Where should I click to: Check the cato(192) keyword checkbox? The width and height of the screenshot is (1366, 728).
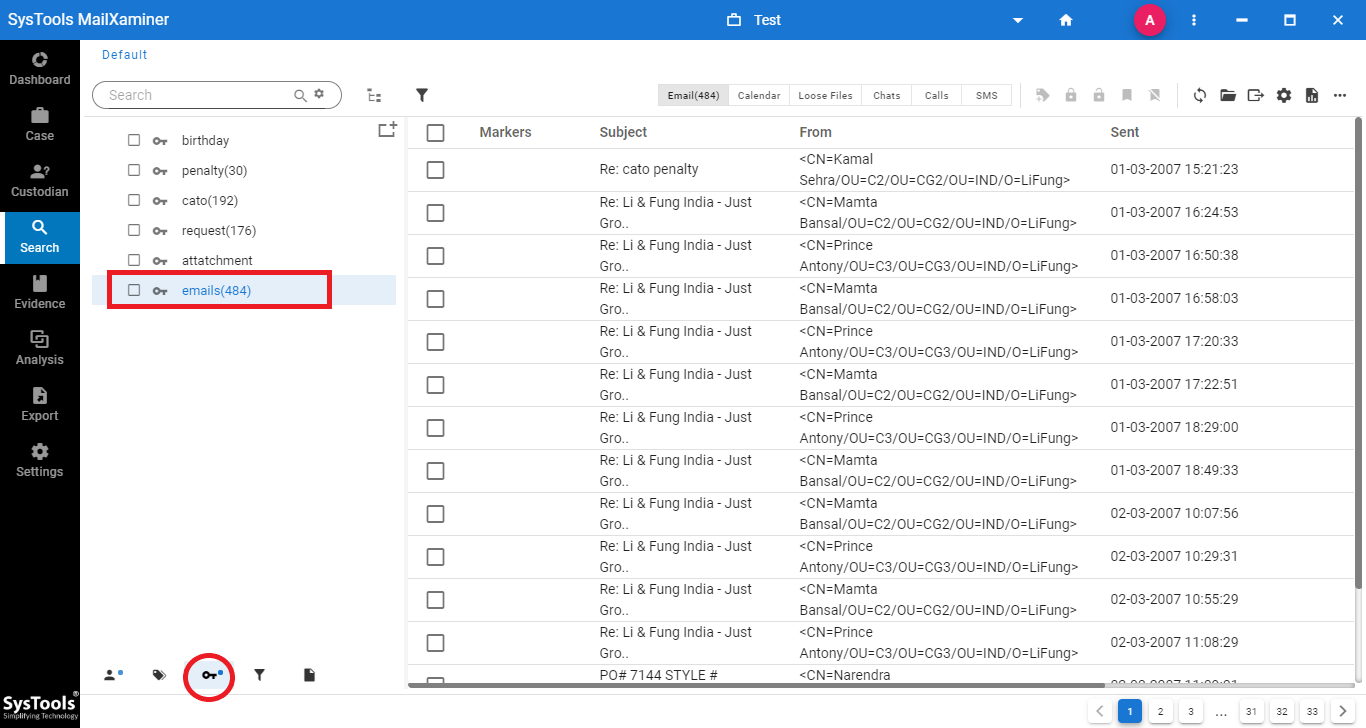pos(134,200)
